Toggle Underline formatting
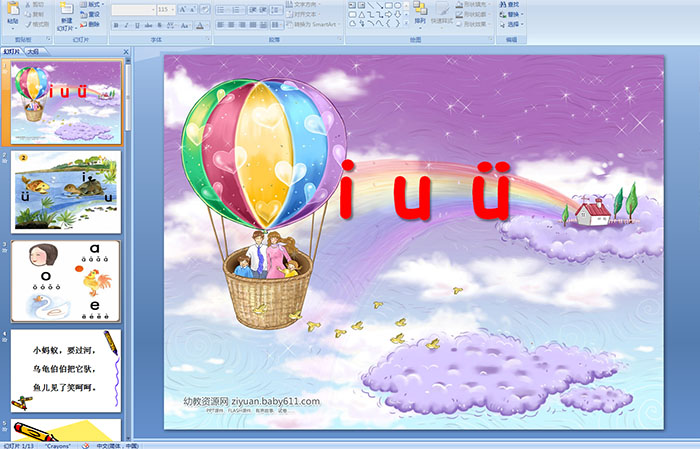The image size is (700, 449). click(x=137, y=25)
